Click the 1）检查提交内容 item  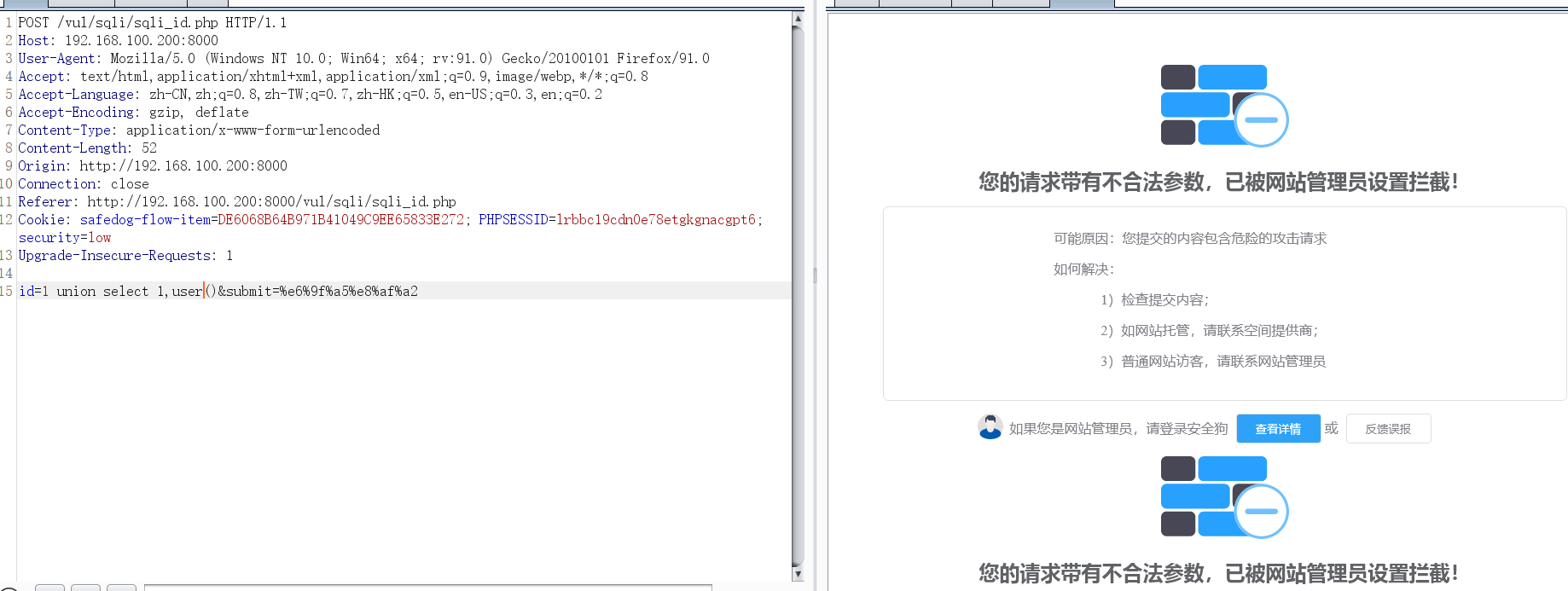[x=1155, y=299]
